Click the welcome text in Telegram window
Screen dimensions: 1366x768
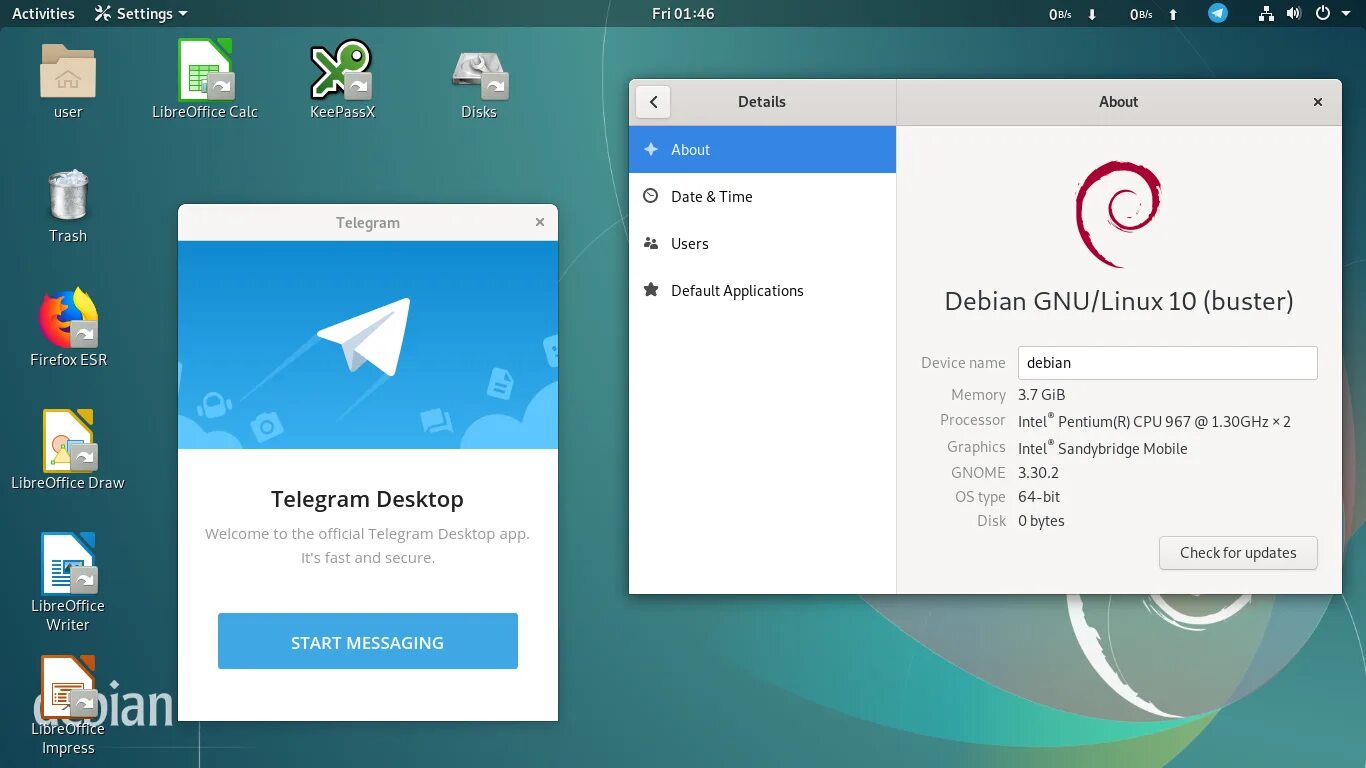coord(368,546)
